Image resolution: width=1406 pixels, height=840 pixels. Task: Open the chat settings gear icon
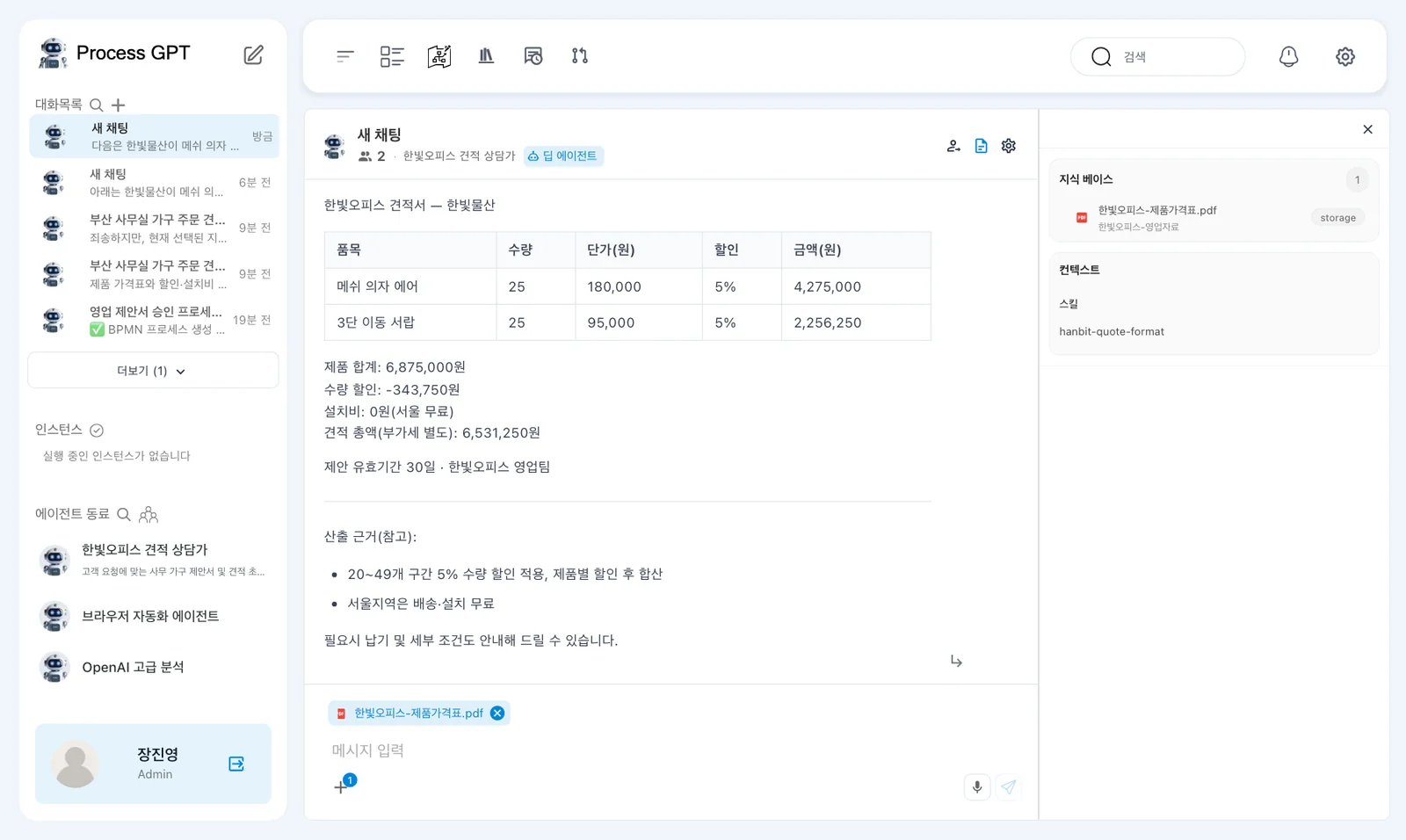1009,146
